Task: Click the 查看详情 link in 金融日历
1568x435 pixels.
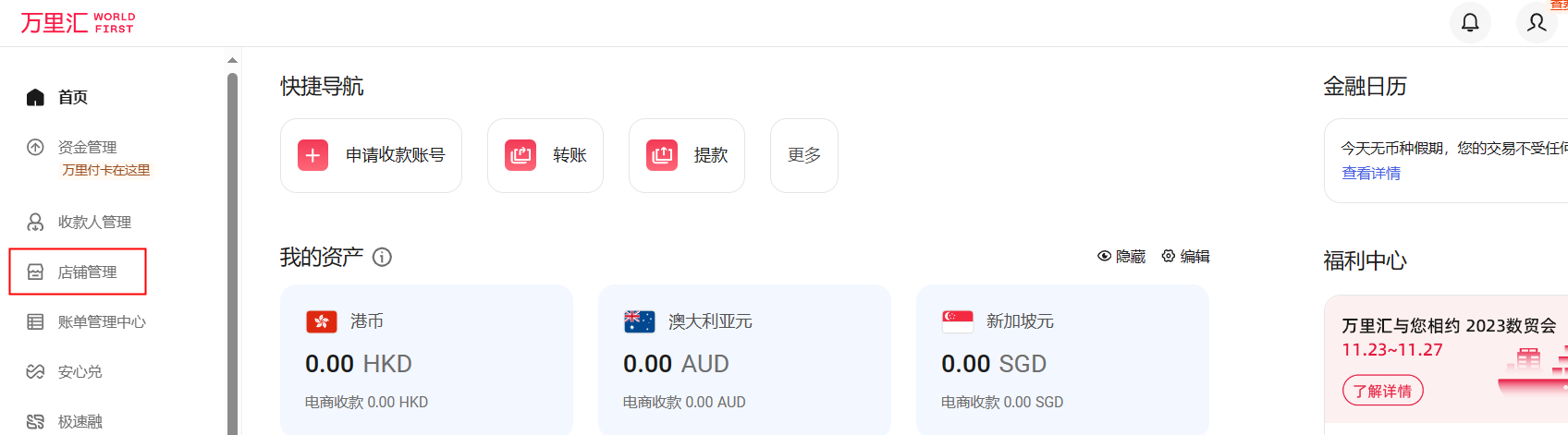Action: (1371, 173)
